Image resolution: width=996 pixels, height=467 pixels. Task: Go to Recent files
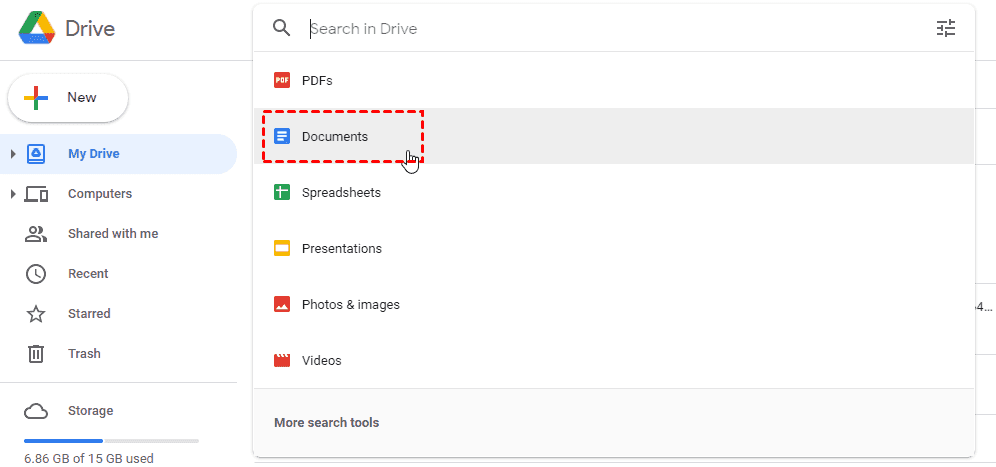[x=88, y=274]
